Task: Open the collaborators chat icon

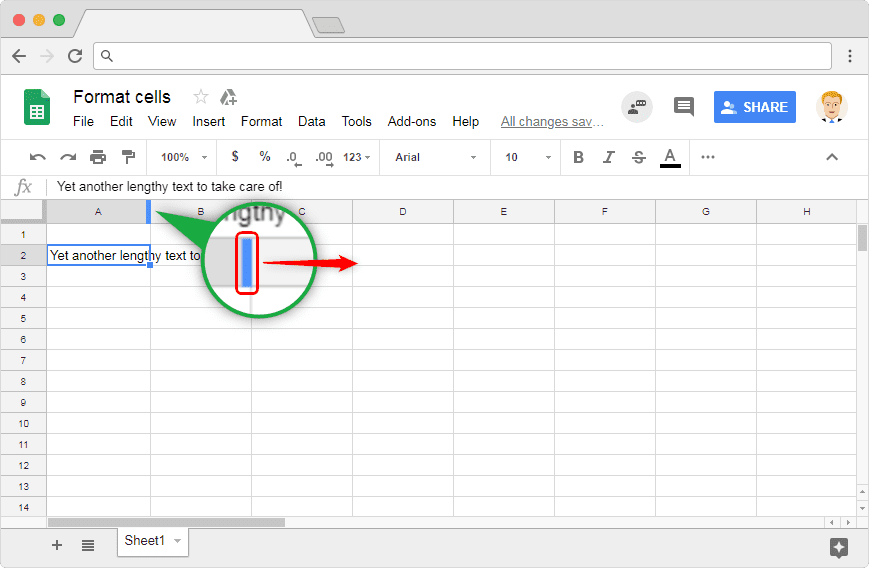Action: click(637, 106)
